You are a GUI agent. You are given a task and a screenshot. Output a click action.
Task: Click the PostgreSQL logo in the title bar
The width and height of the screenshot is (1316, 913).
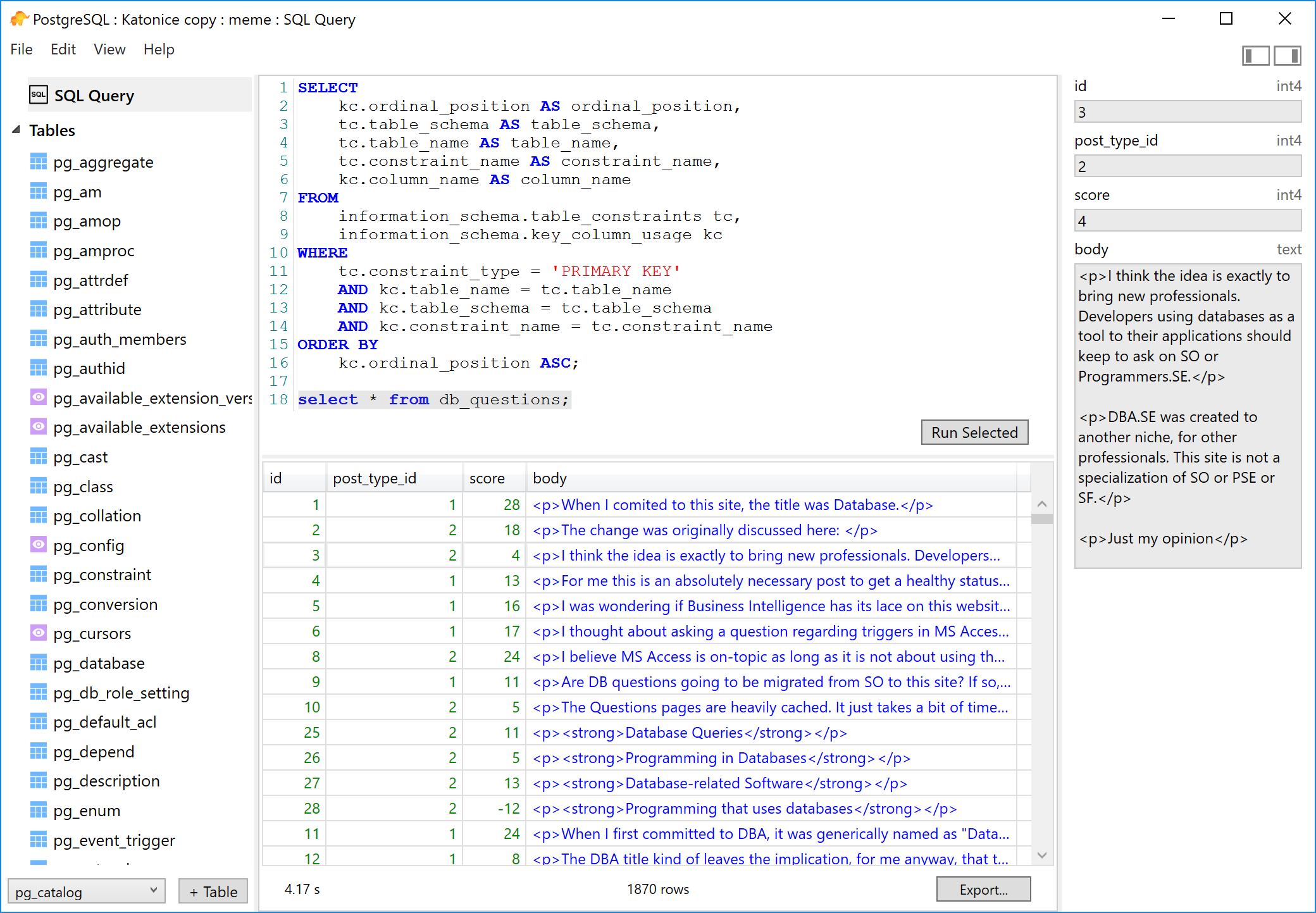20,18
